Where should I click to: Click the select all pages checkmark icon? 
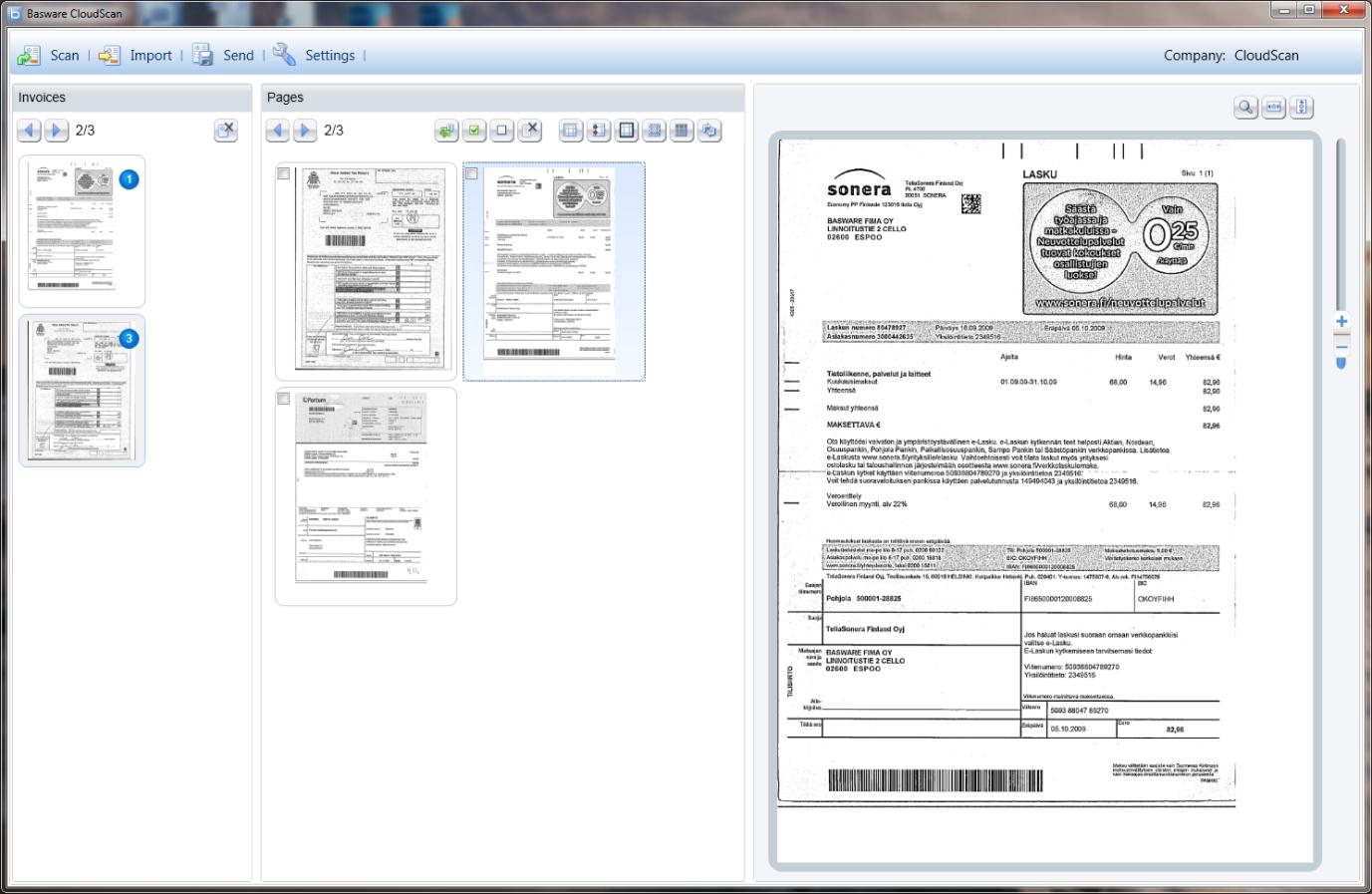(474, 131)
